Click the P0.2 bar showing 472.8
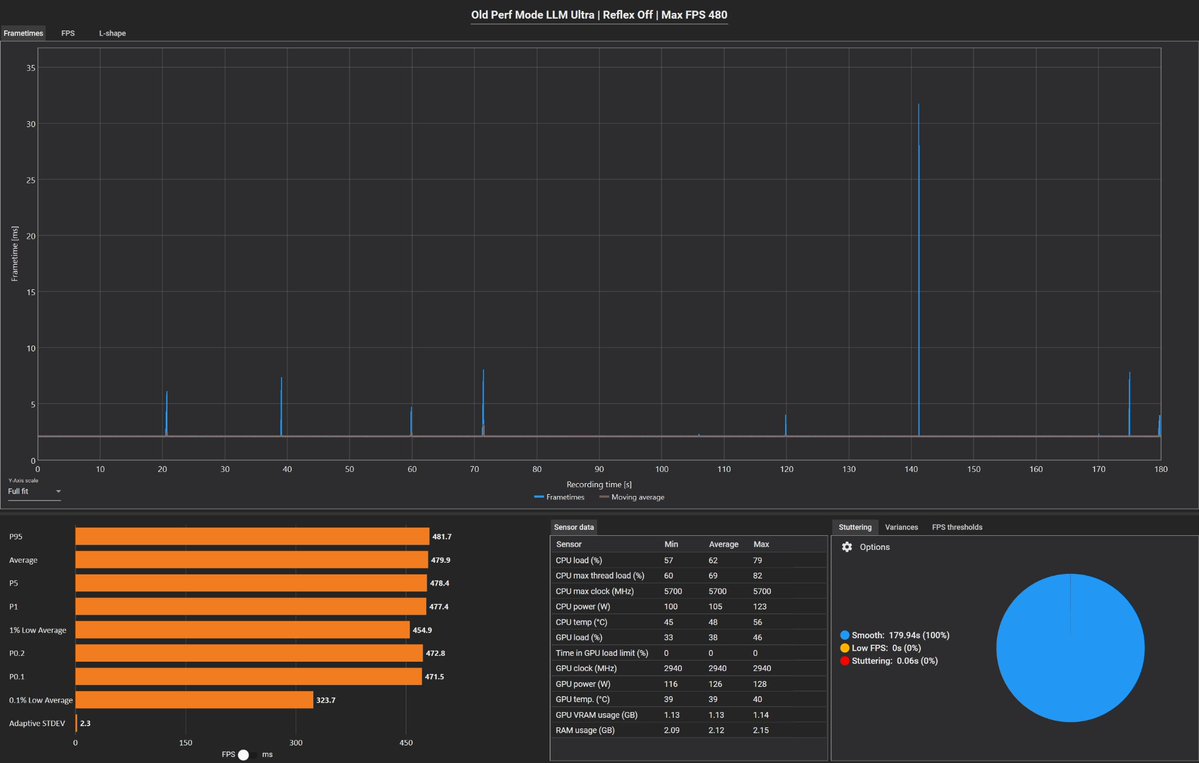This screenshot has width=1199, height=763. 249,653
